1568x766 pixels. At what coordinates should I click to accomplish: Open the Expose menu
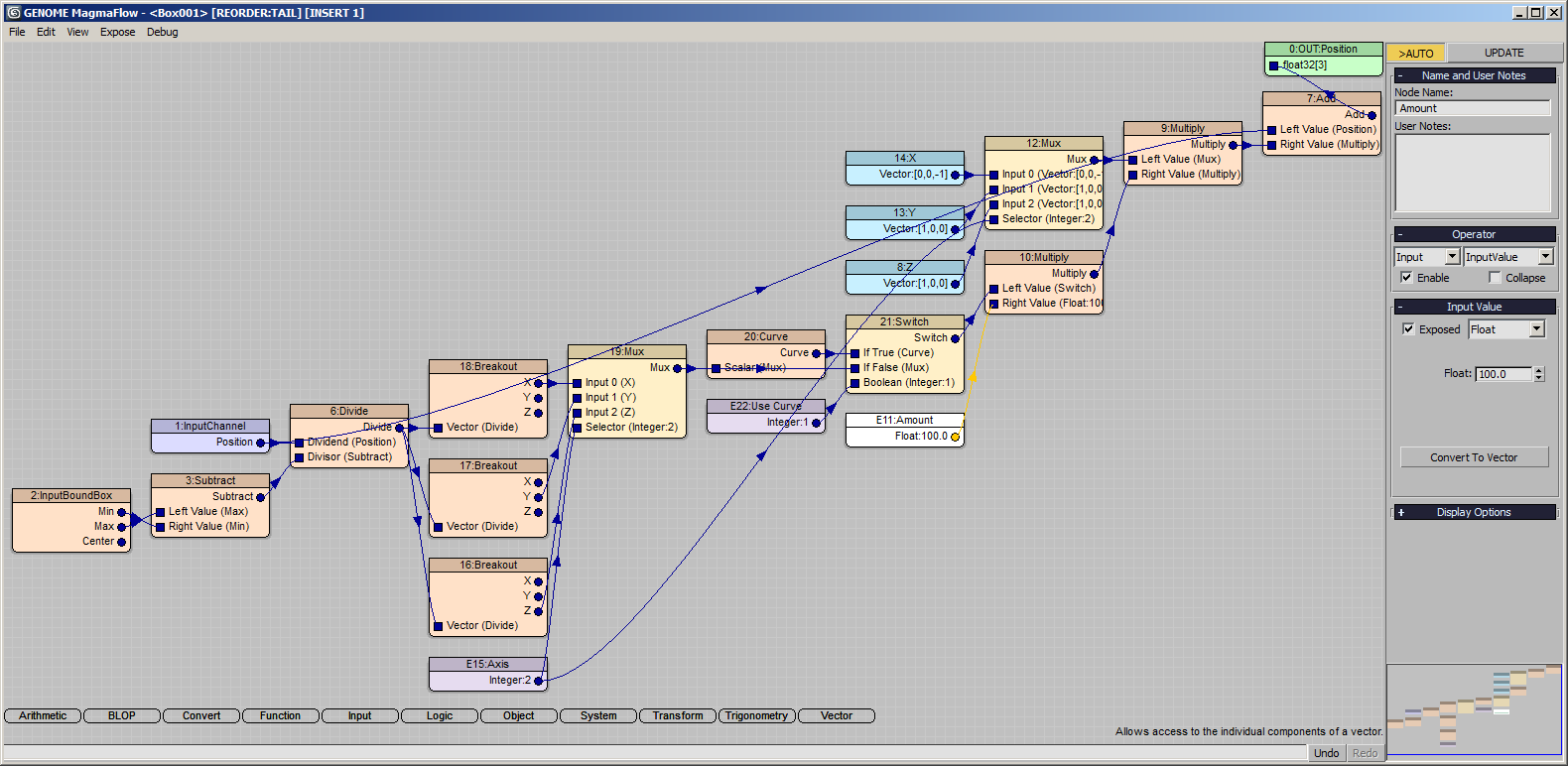pyautogui.click(x=117, y=32)
